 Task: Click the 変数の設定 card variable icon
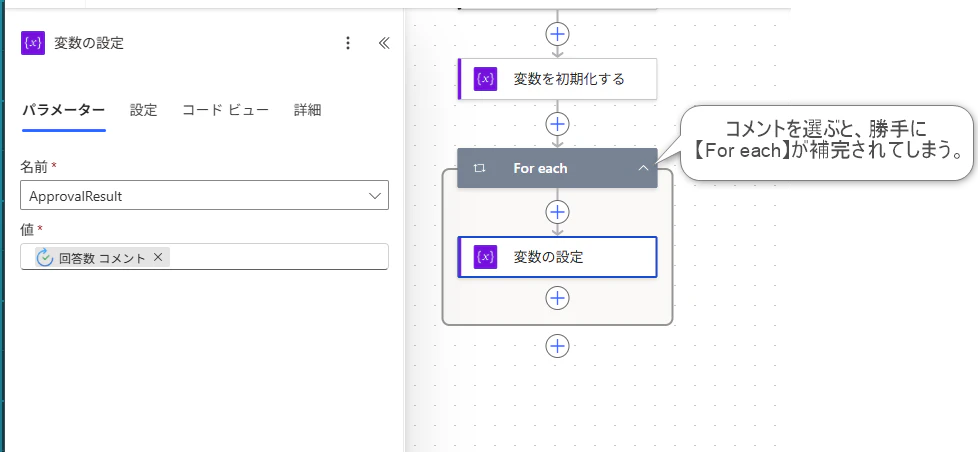[485, 257]
